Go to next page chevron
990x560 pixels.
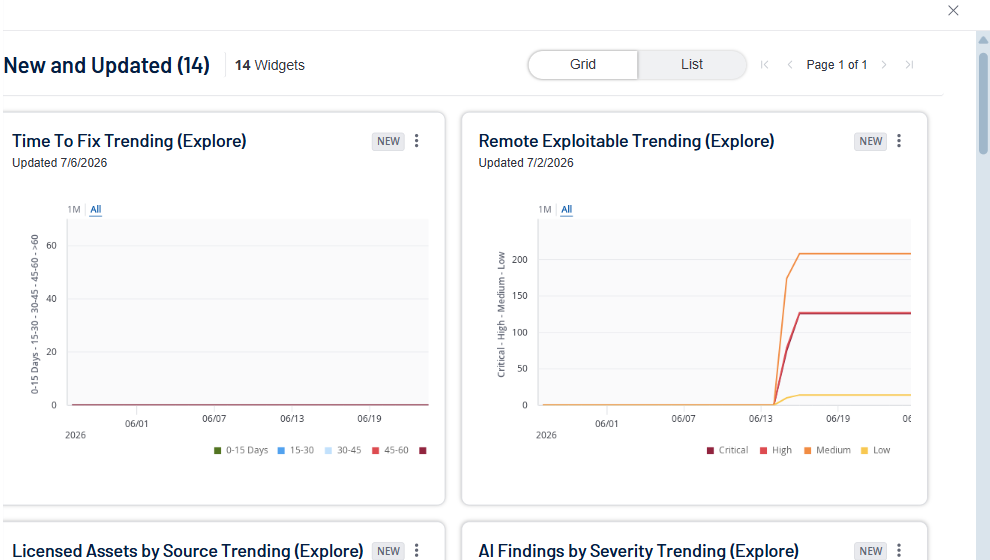coord(884,64)
